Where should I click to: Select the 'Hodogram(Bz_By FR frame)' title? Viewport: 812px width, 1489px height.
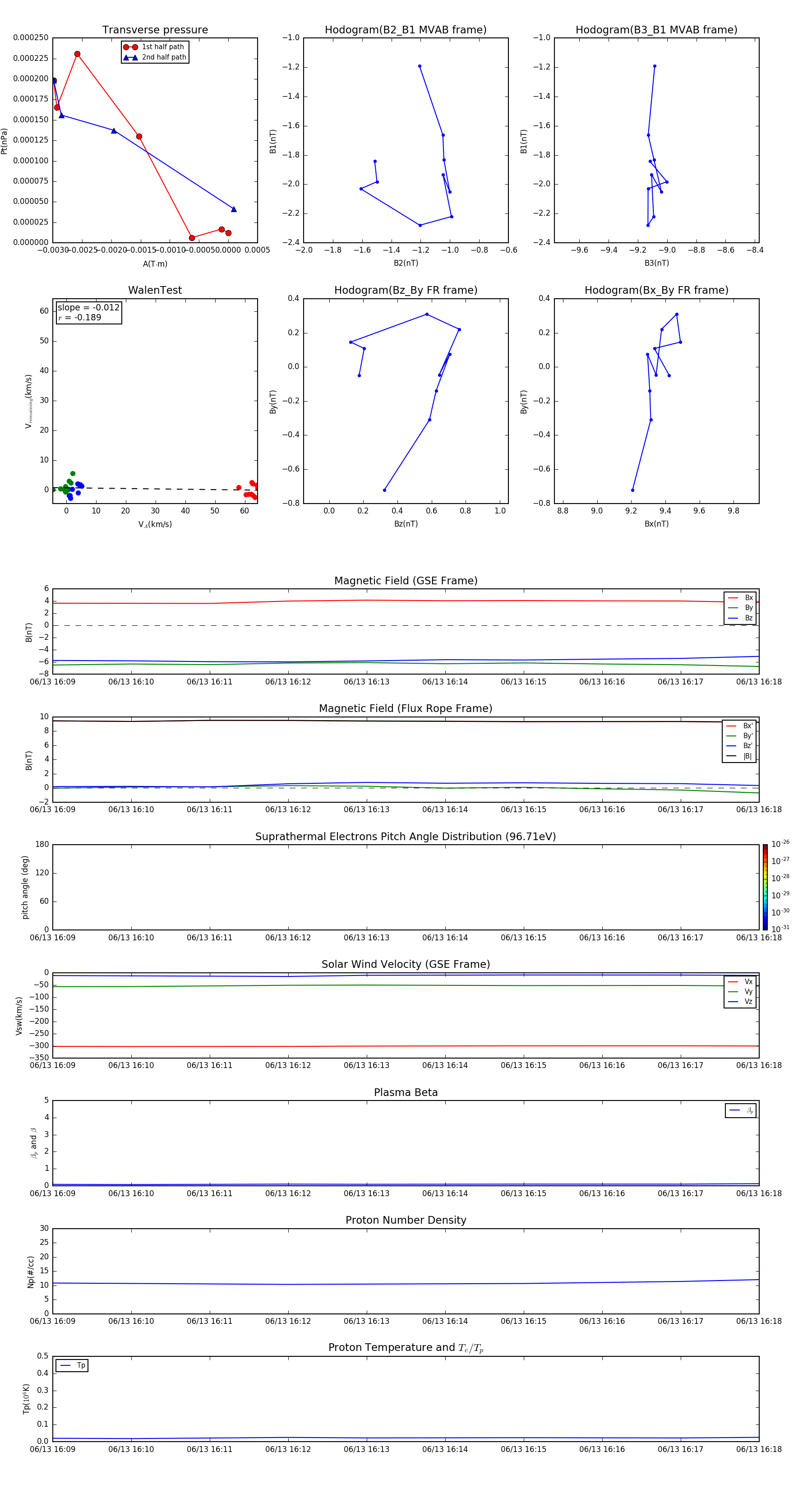pos(406,290)
